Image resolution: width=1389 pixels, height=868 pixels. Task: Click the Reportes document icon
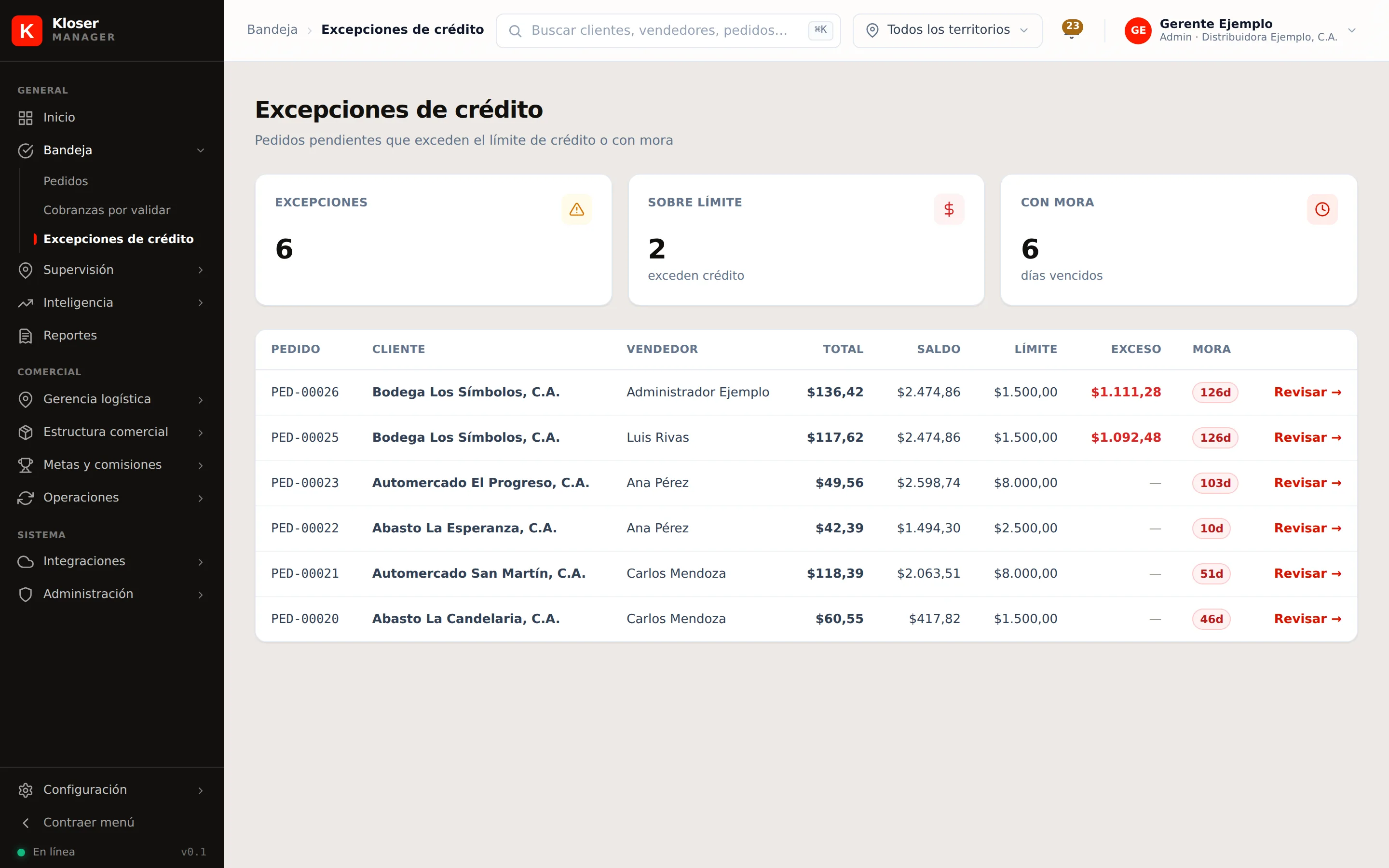pos(25,335)
